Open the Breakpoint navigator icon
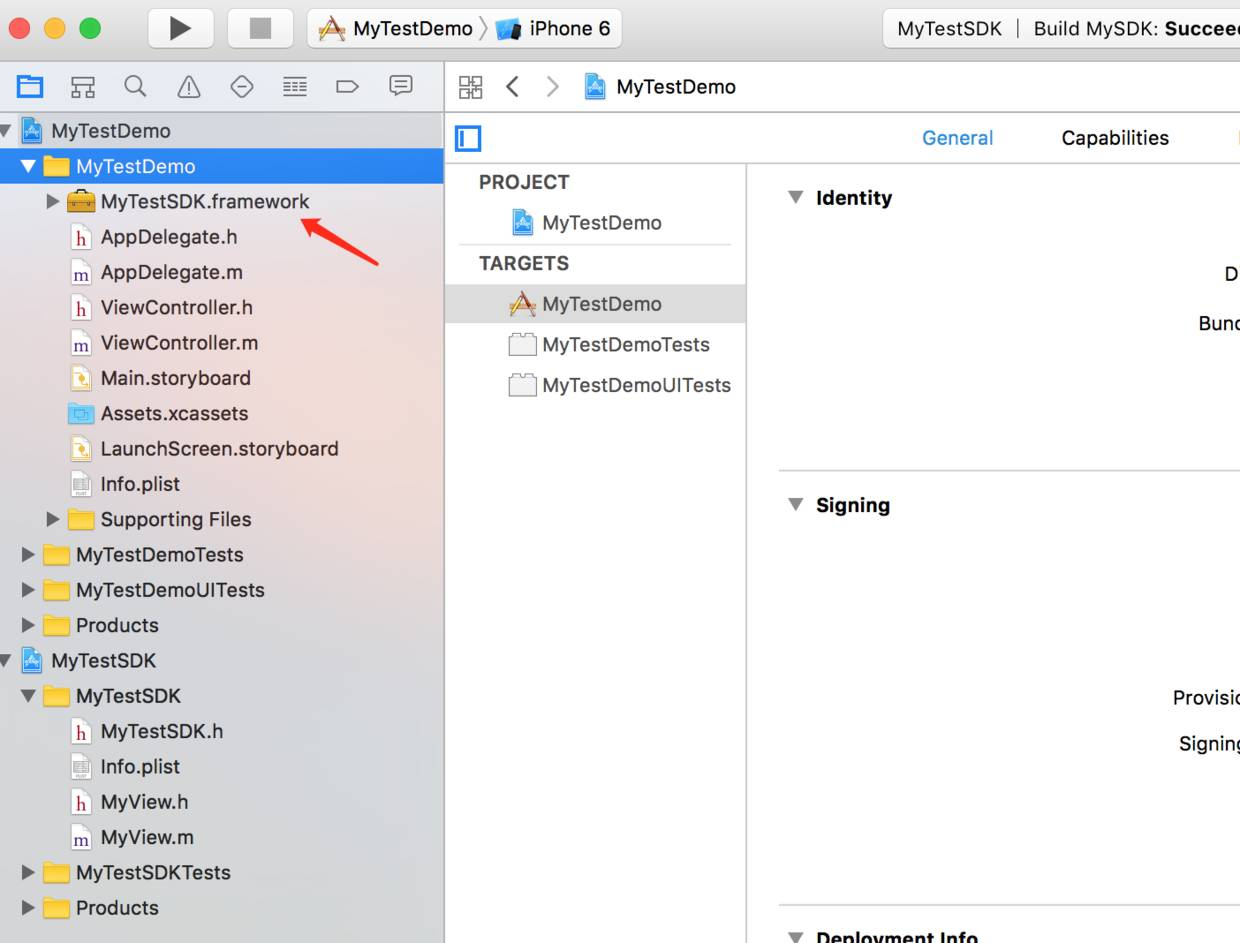This screenshot has height=943, width=1240. [347, 87]
